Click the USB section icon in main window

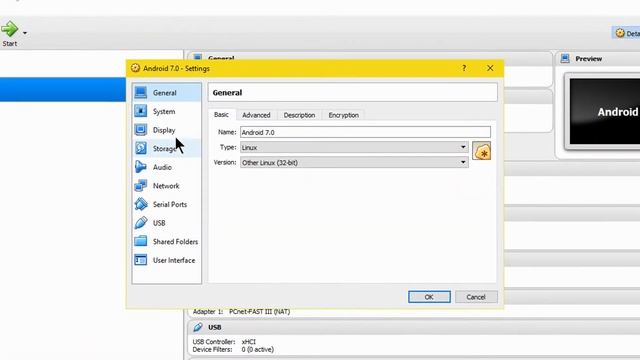(x=198, y=327)
